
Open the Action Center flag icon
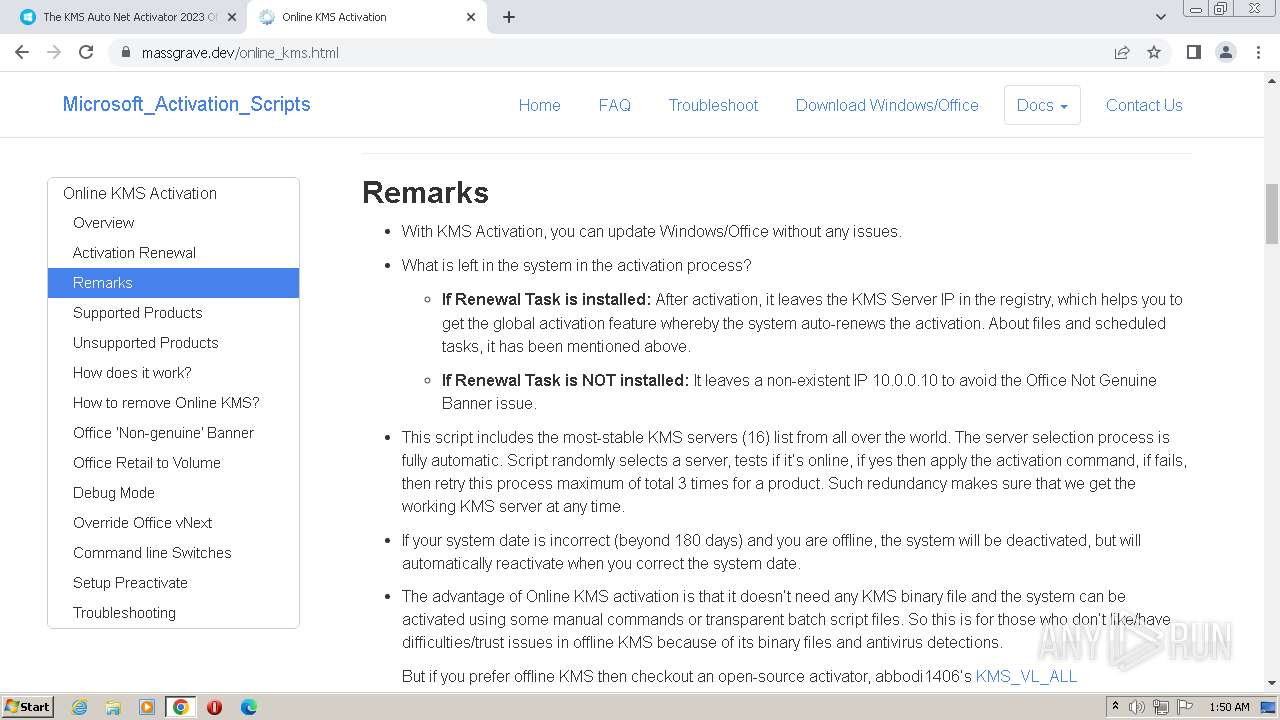pos(1185,707)
